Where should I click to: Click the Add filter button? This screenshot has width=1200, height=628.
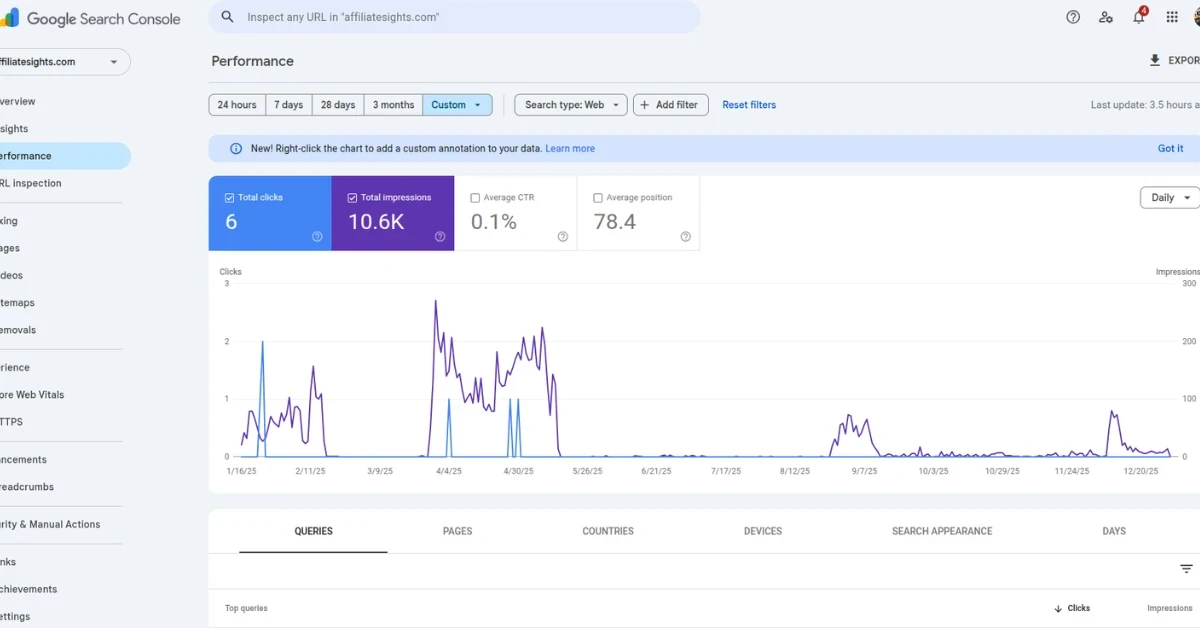[x=670, y=105]
